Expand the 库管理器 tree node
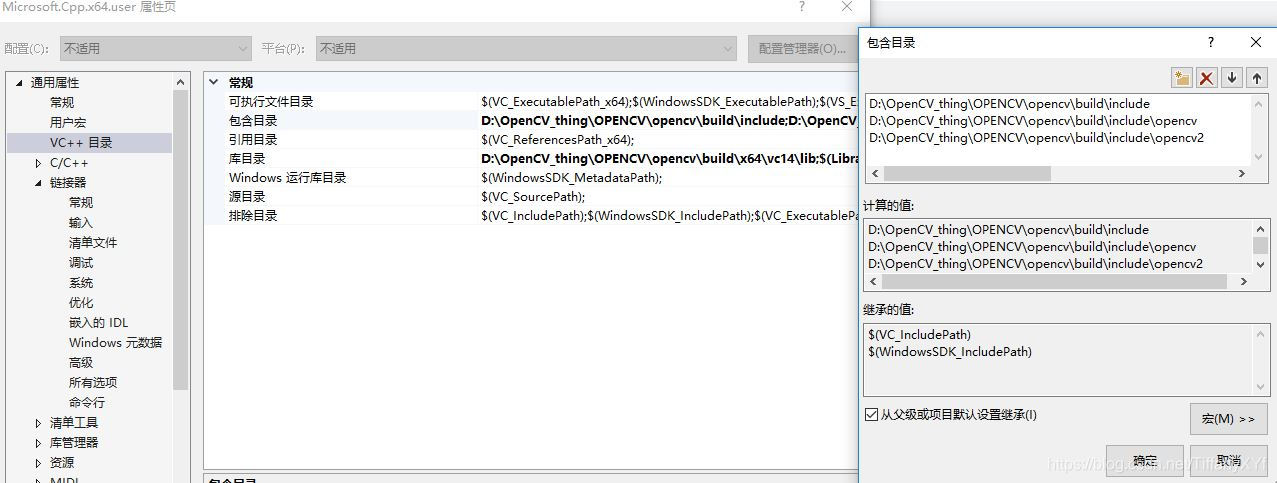The height and width of the screenshot is (483, 1277). (x=38, y=443)
